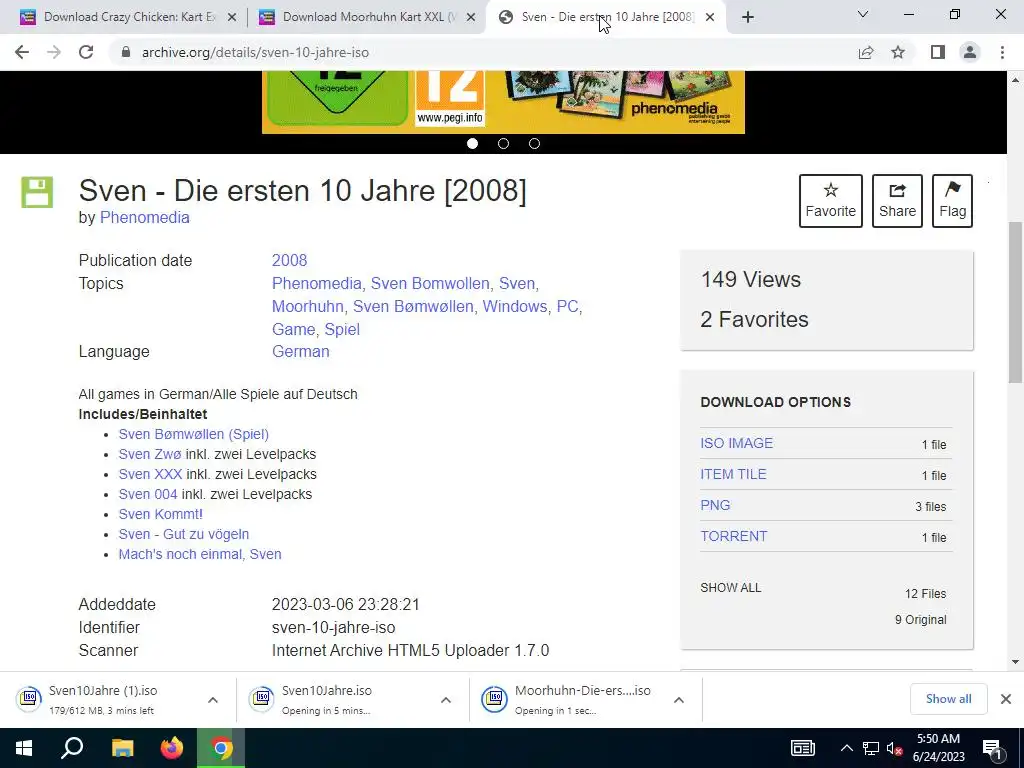Close the Sven 10 Jahre tab

tap(711, 17)
